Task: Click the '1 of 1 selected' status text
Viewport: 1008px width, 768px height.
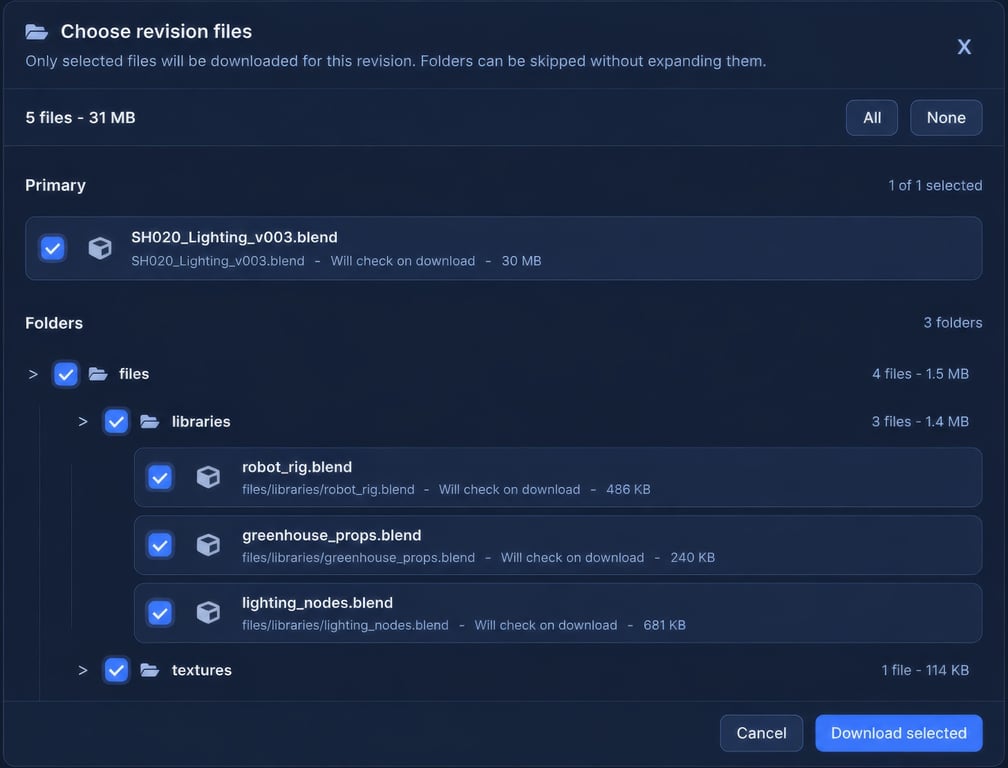Action: [935, 186]
